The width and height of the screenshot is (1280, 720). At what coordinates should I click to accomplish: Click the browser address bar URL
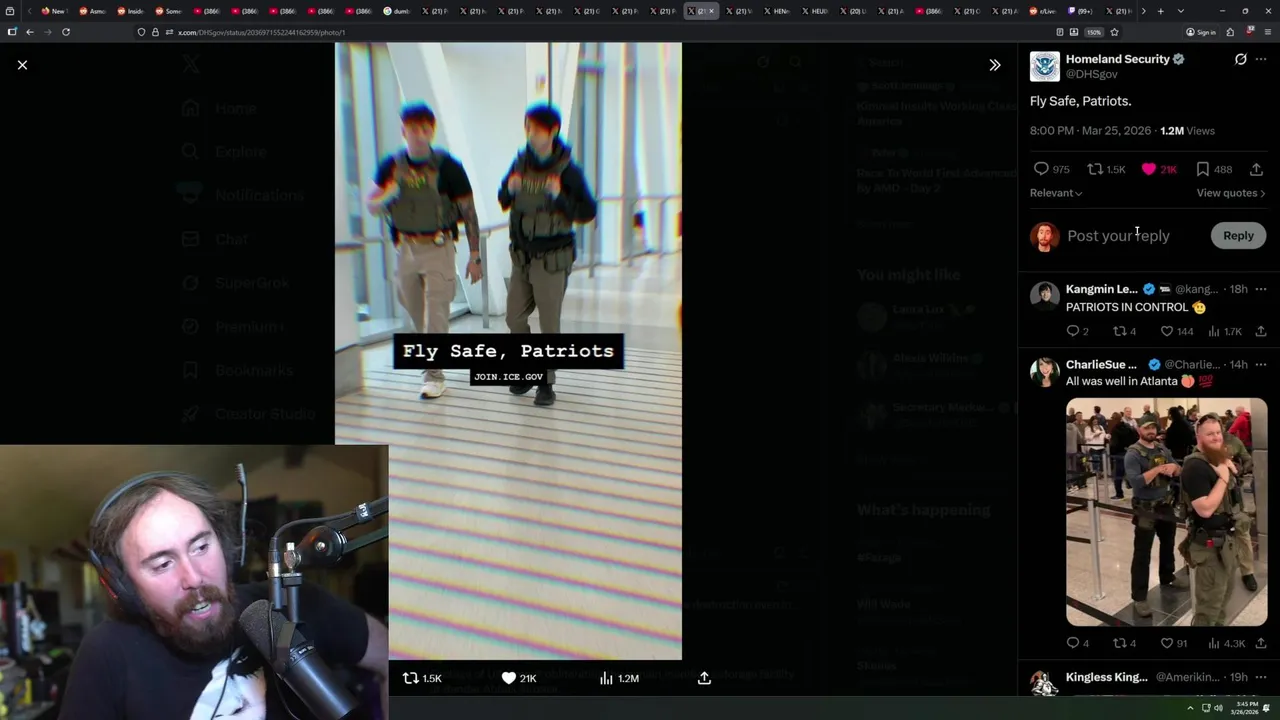click(x=262, y=32)
